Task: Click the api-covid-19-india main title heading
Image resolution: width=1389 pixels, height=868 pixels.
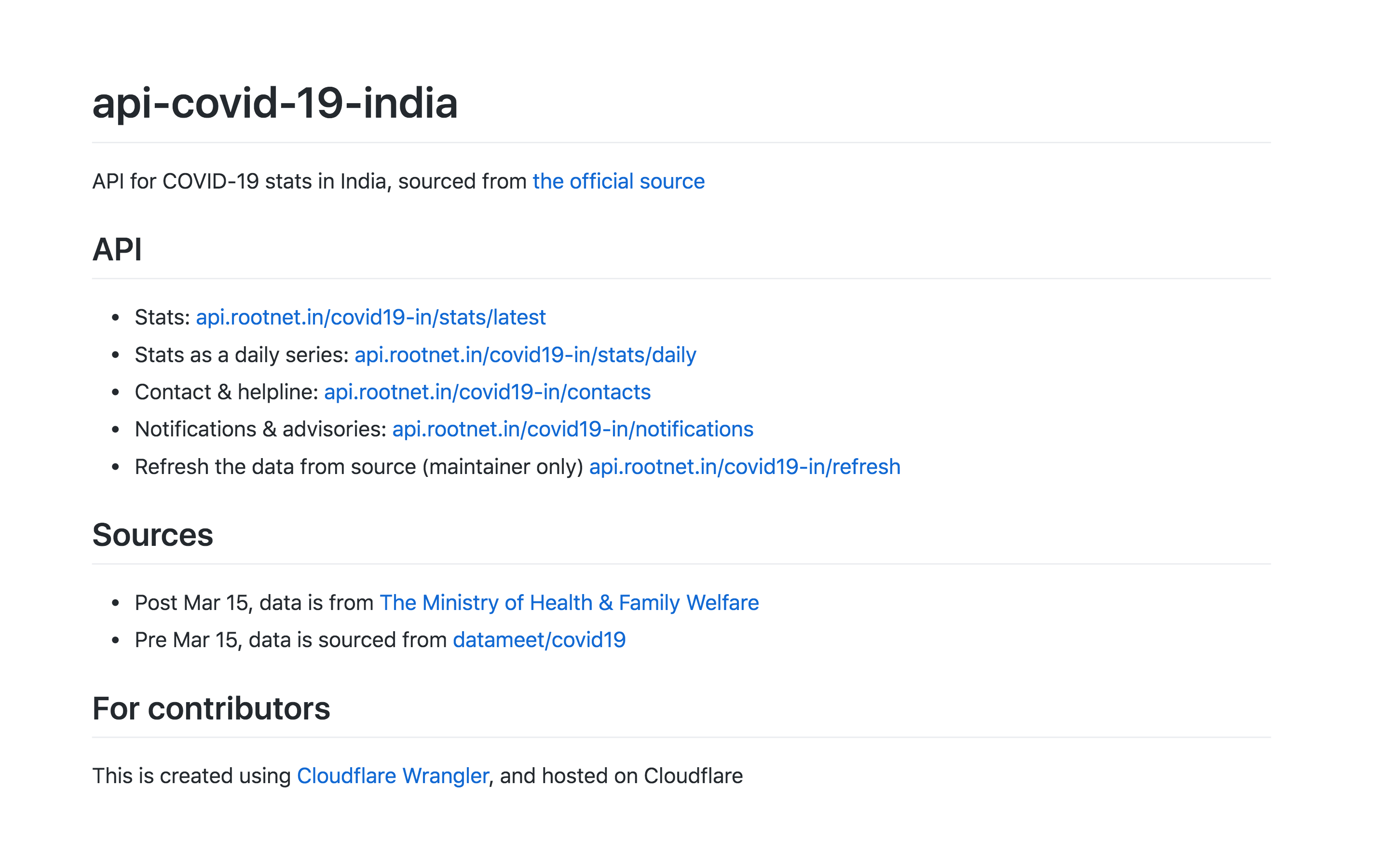Action: click(x=275, y=103)
